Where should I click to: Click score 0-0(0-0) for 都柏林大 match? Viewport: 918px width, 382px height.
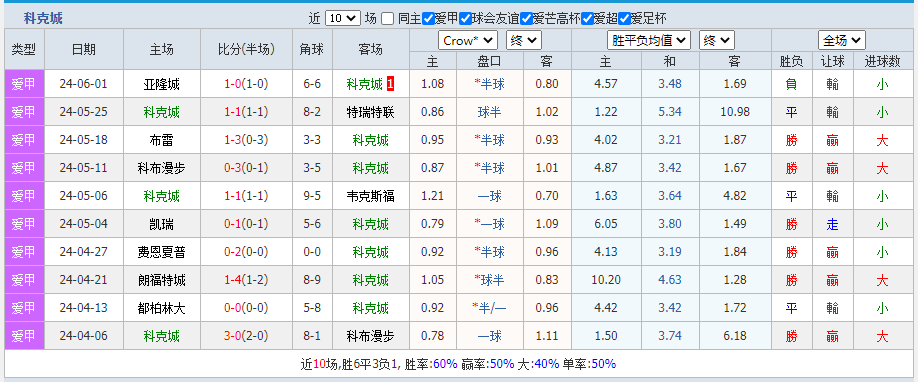pyautogui.click(x=246, y=308)
